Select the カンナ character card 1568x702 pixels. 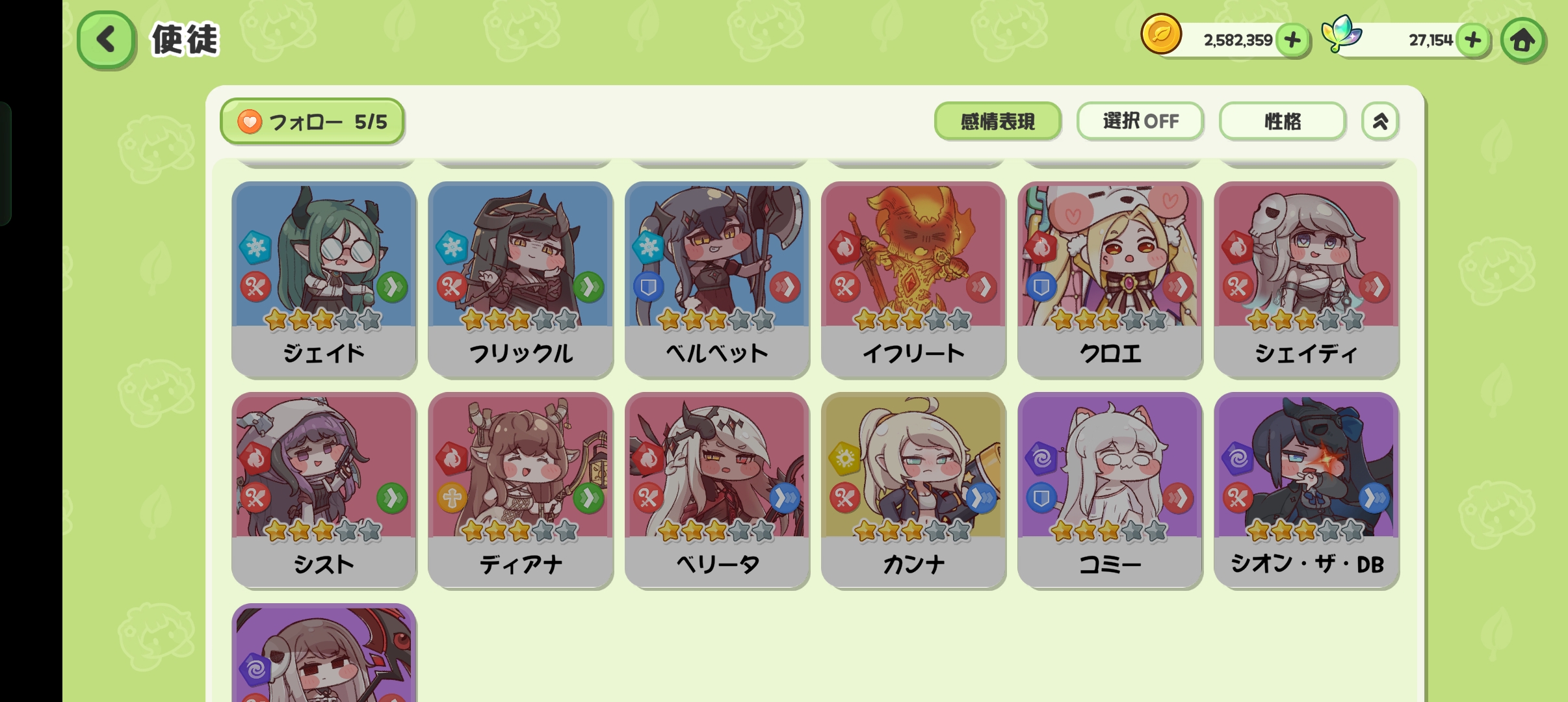coord(913,491)
